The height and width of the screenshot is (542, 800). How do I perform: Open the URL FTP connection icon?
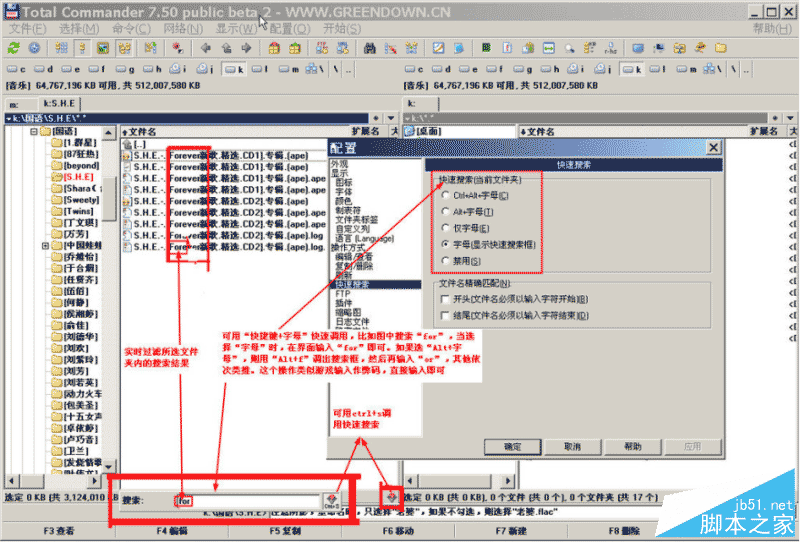click(x=342, y=48)
